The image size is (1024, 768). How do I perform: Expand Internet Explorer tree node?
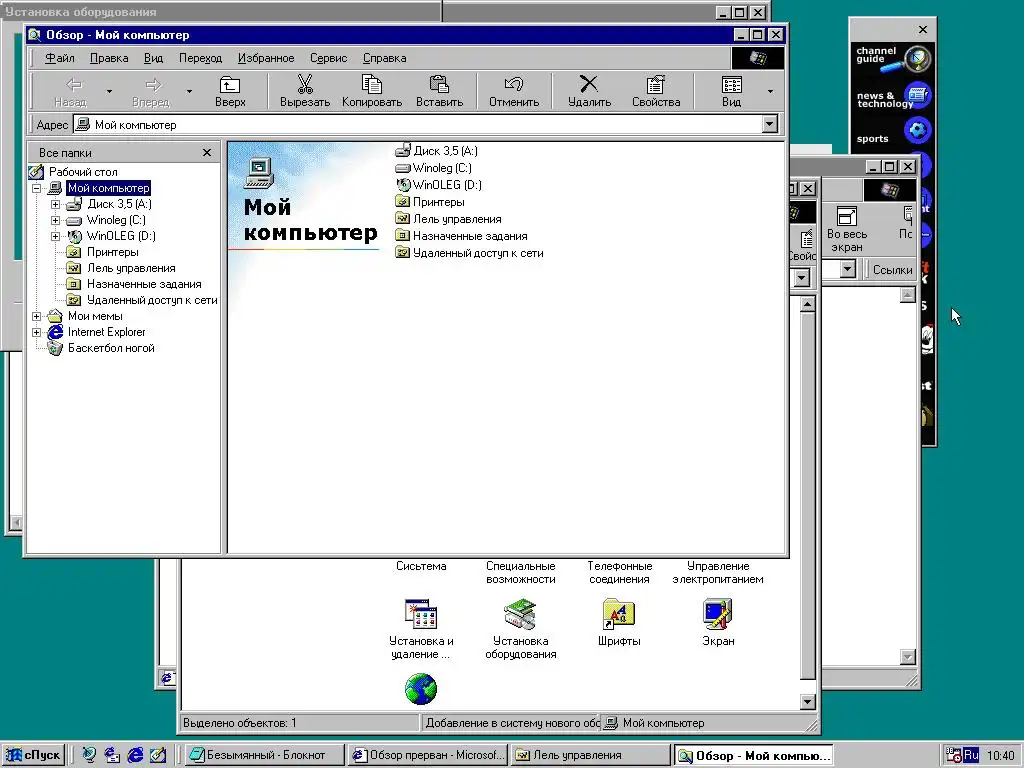tap(37, 332)
